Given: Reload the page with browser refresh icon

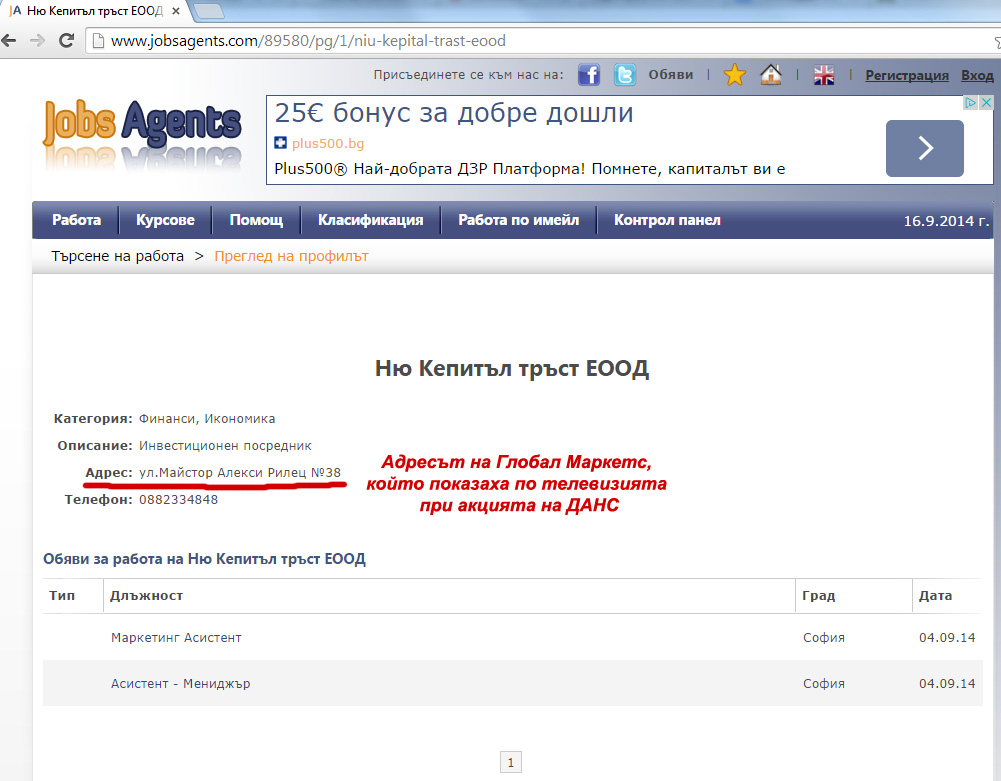Looking at the screenshot, I should click(66, 41).
